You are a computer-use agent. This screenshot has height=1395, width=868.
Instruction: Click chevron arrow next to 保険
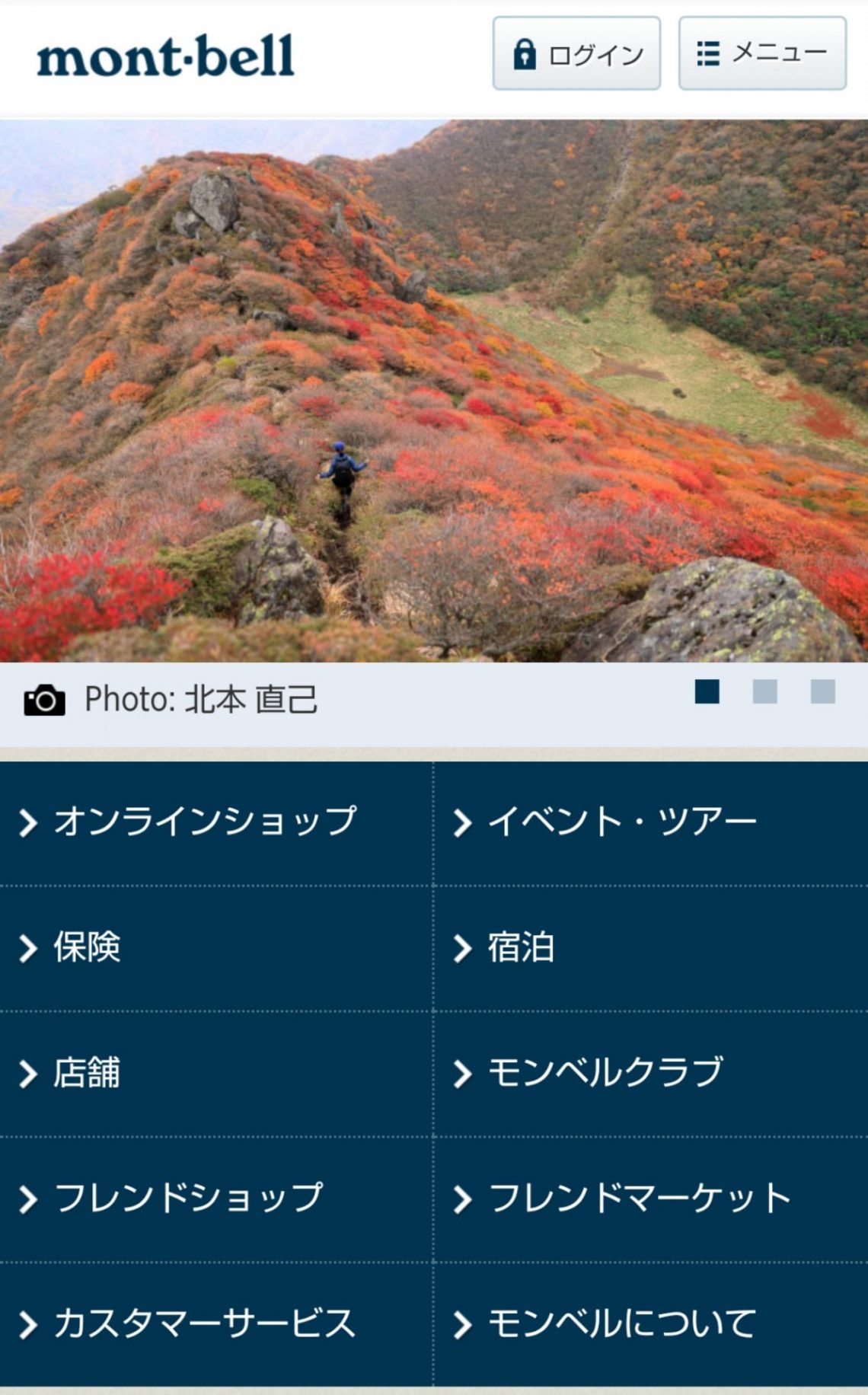pos(28,949)
